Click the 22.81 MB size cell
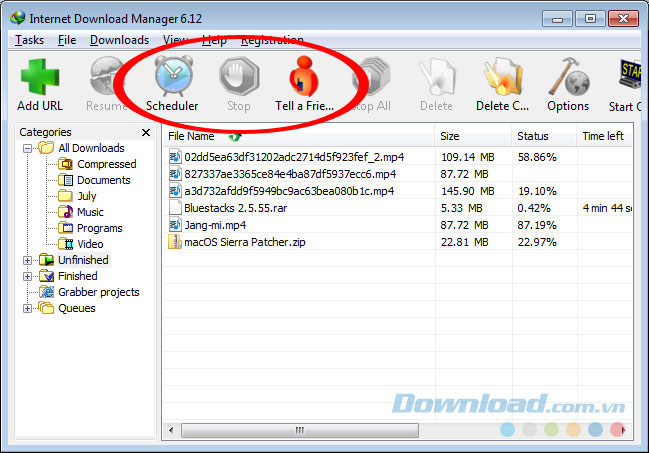Screen dimensions: 649x453 click(464, 242)
